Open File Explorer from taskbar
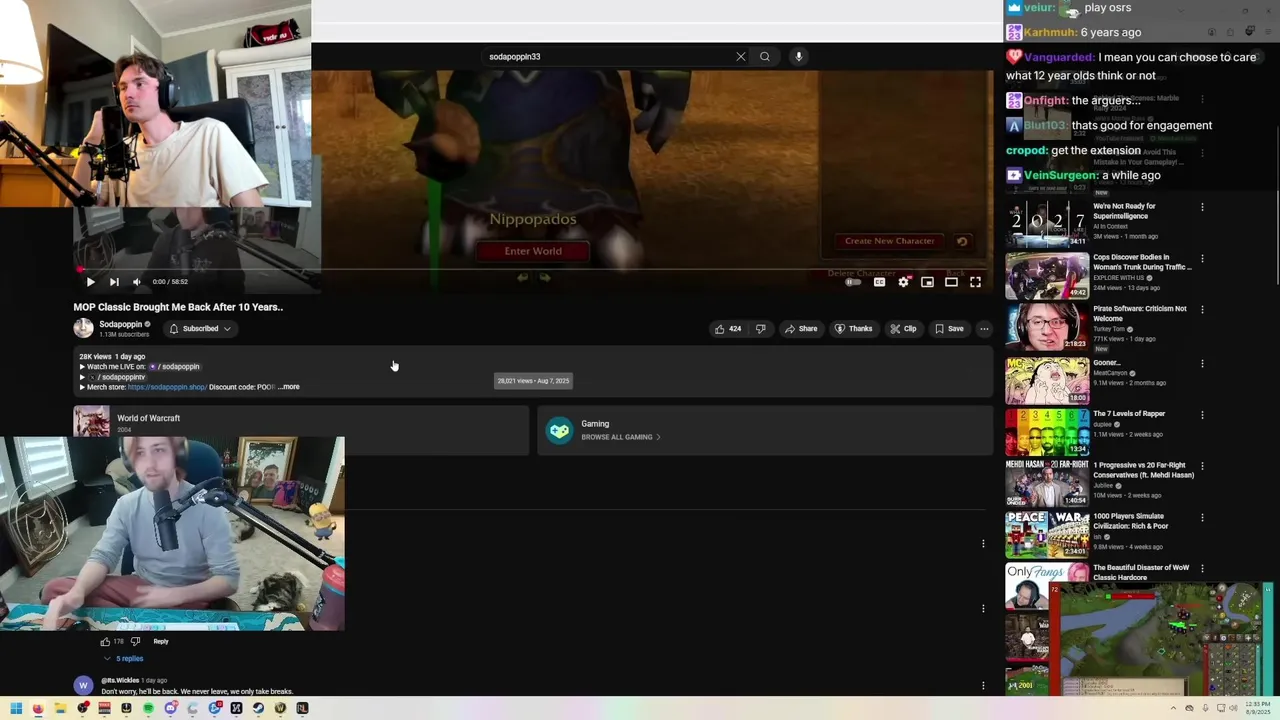The height and width of the screenshot is (720, 1280). [x=60, y=708]
